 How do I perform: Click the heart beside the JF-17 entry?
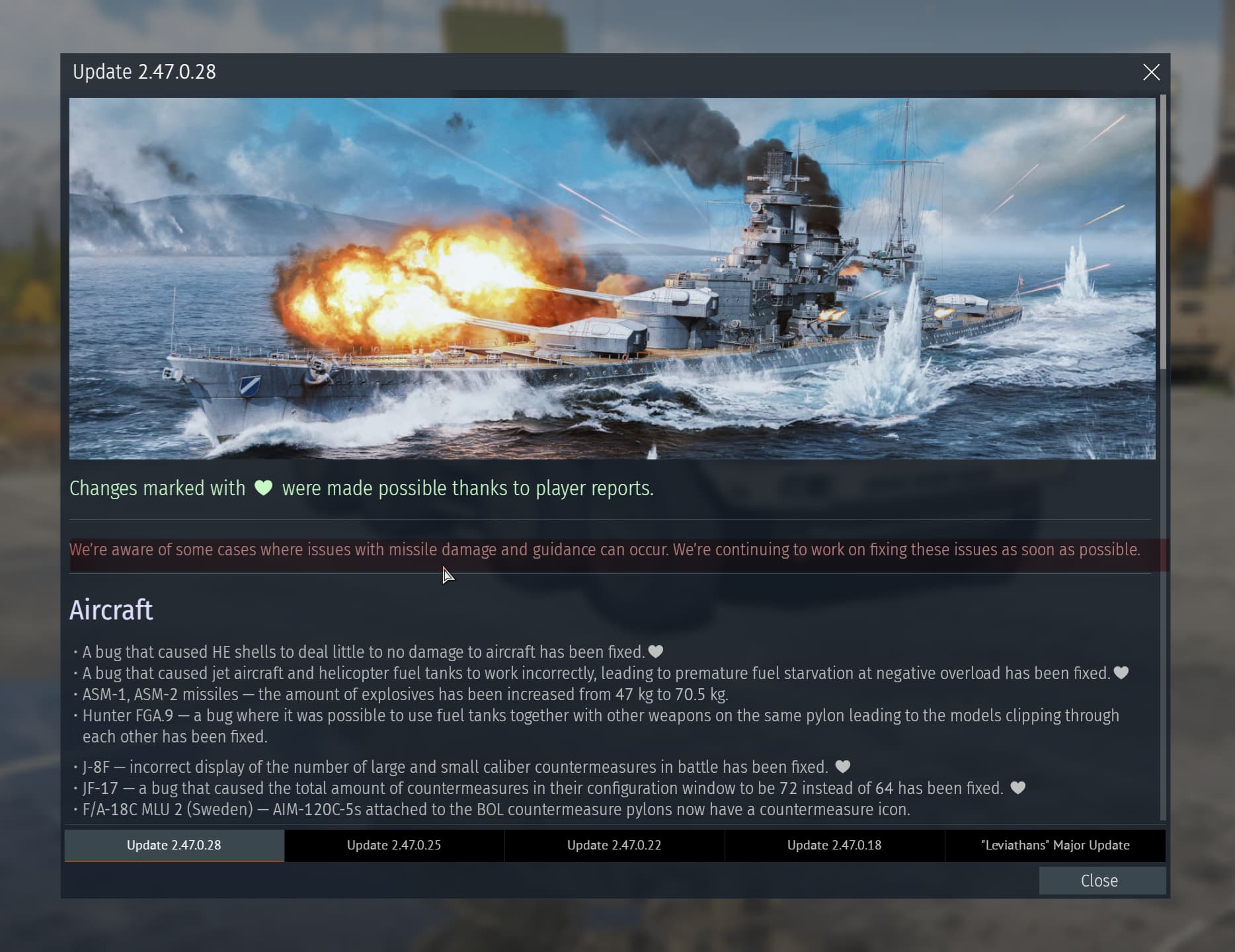1017,788
